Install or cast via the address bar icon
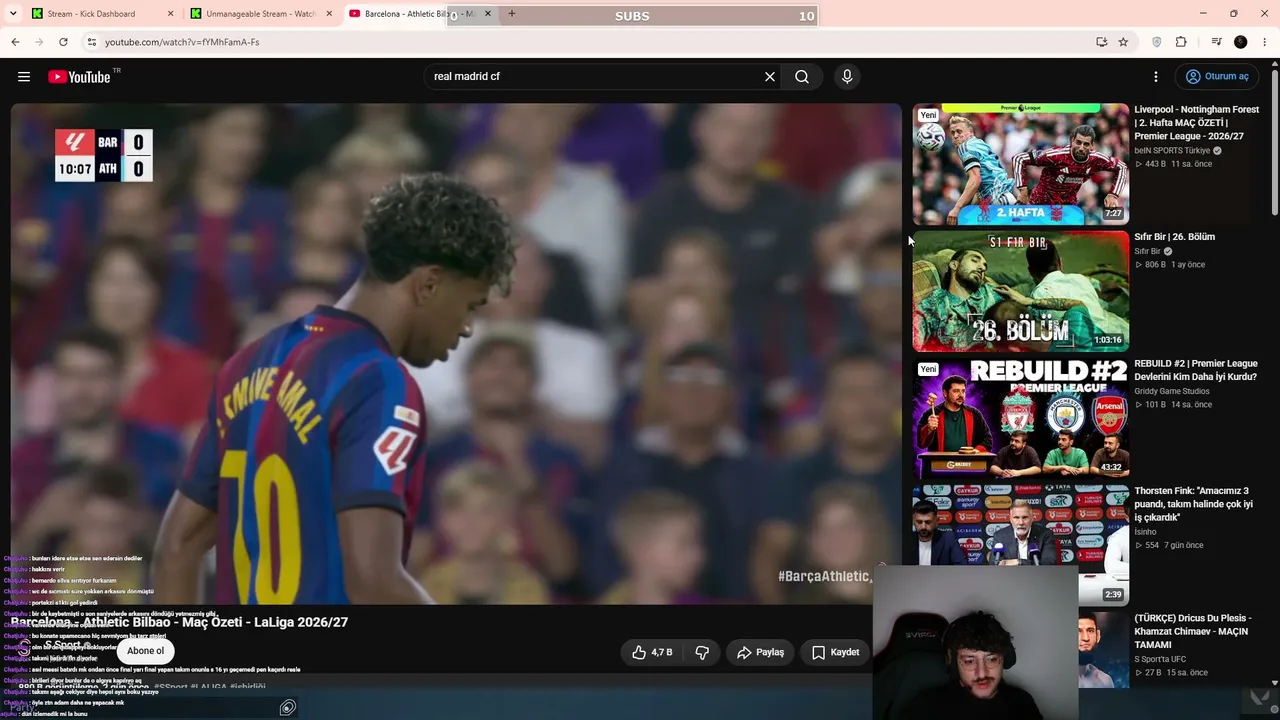Viewport: 1280px width, 720px height. click(1101, 42)
